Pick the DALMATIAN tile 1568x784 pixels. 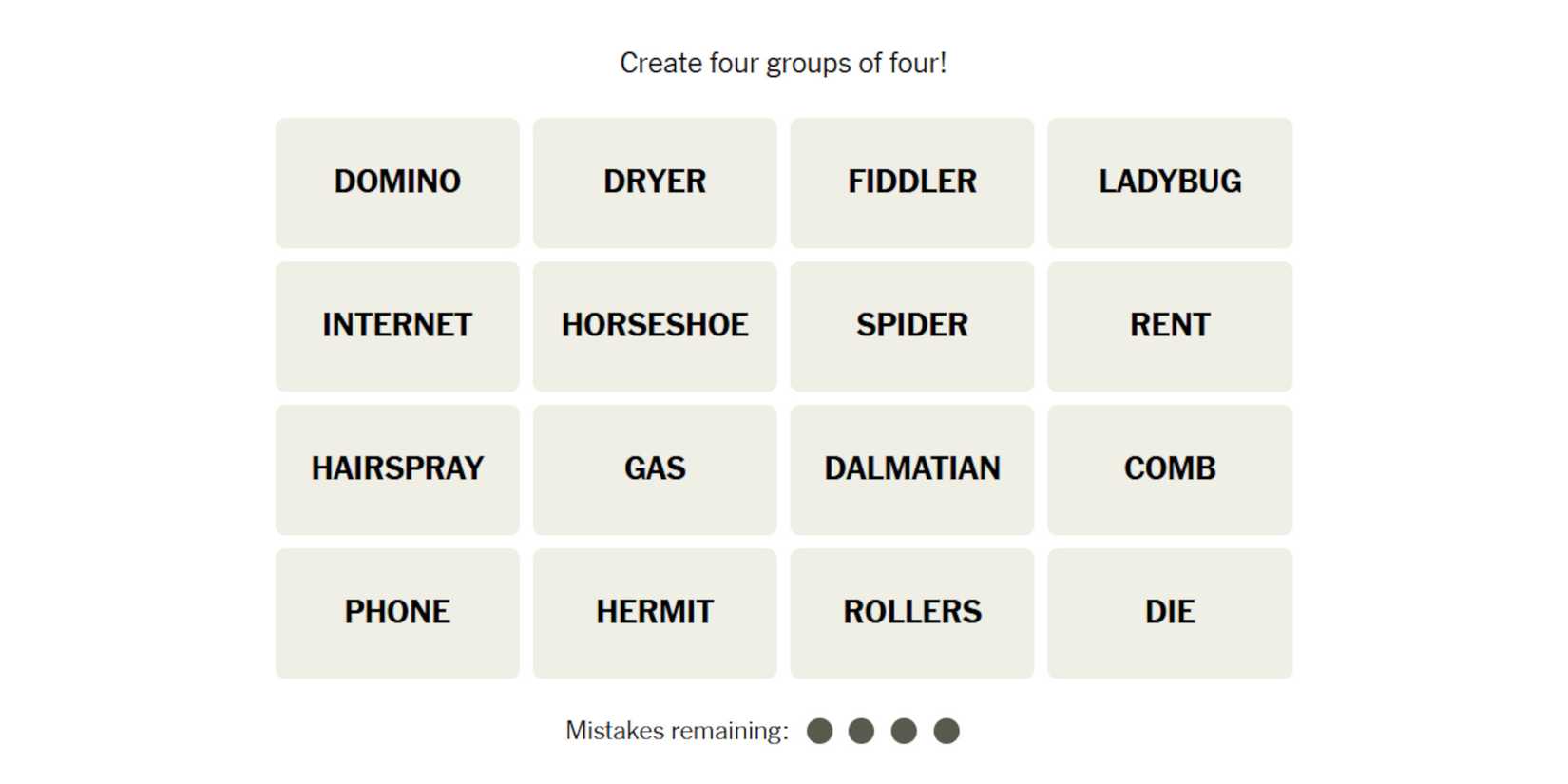912,469
